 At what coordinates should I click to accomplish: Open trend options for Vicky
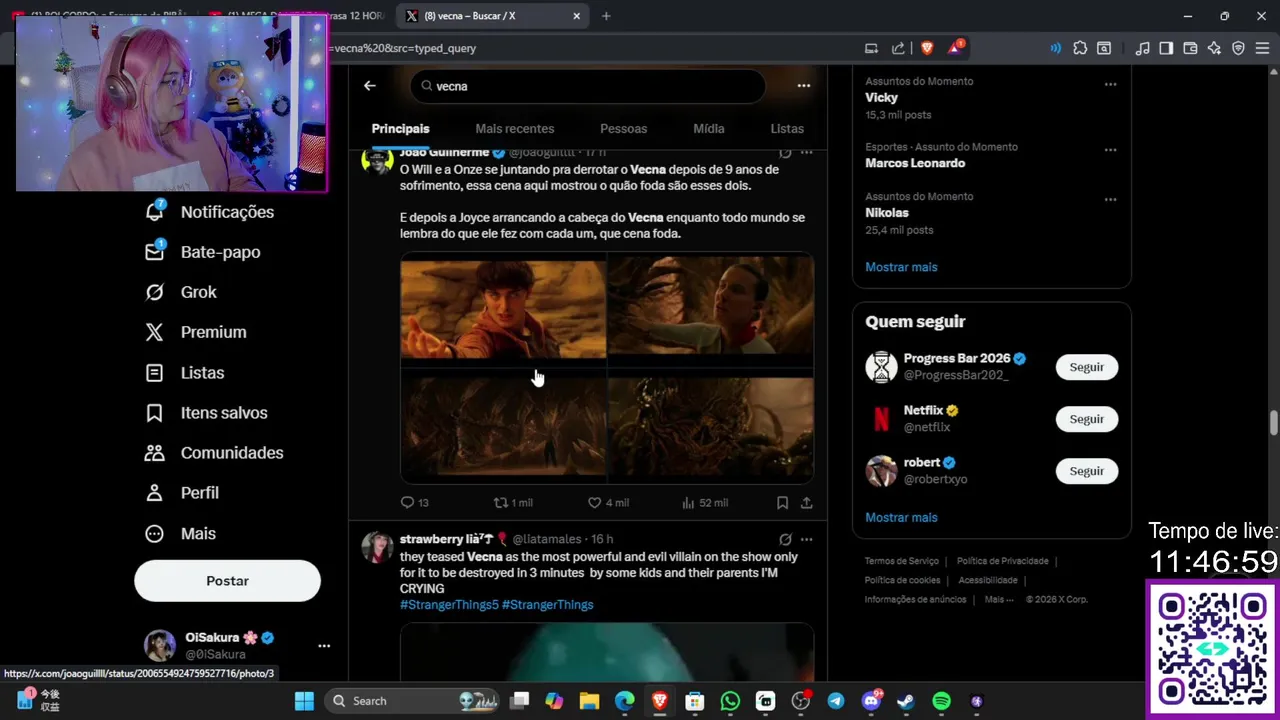tap(1110, 84)
